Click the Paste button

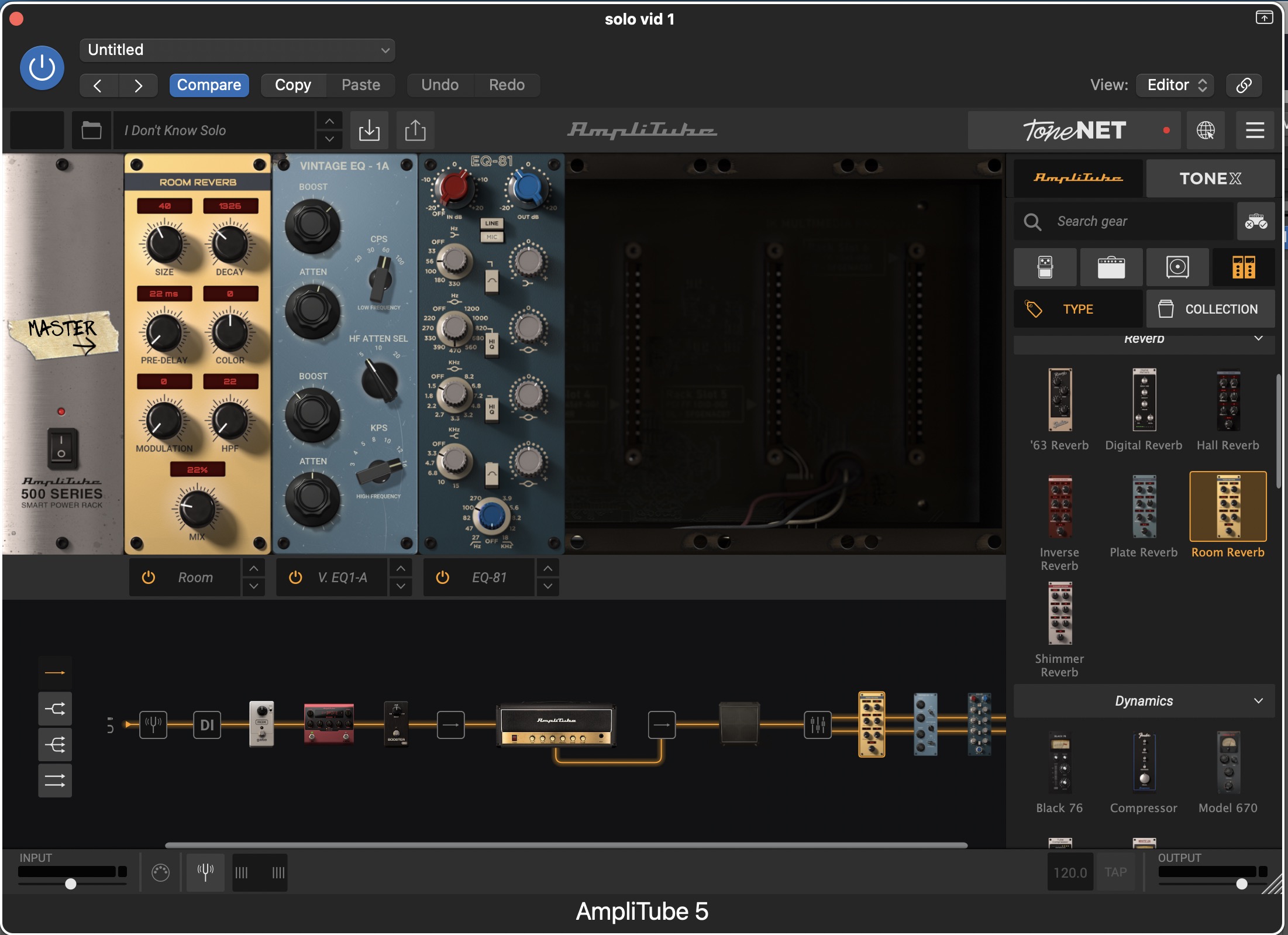(361, 85)
